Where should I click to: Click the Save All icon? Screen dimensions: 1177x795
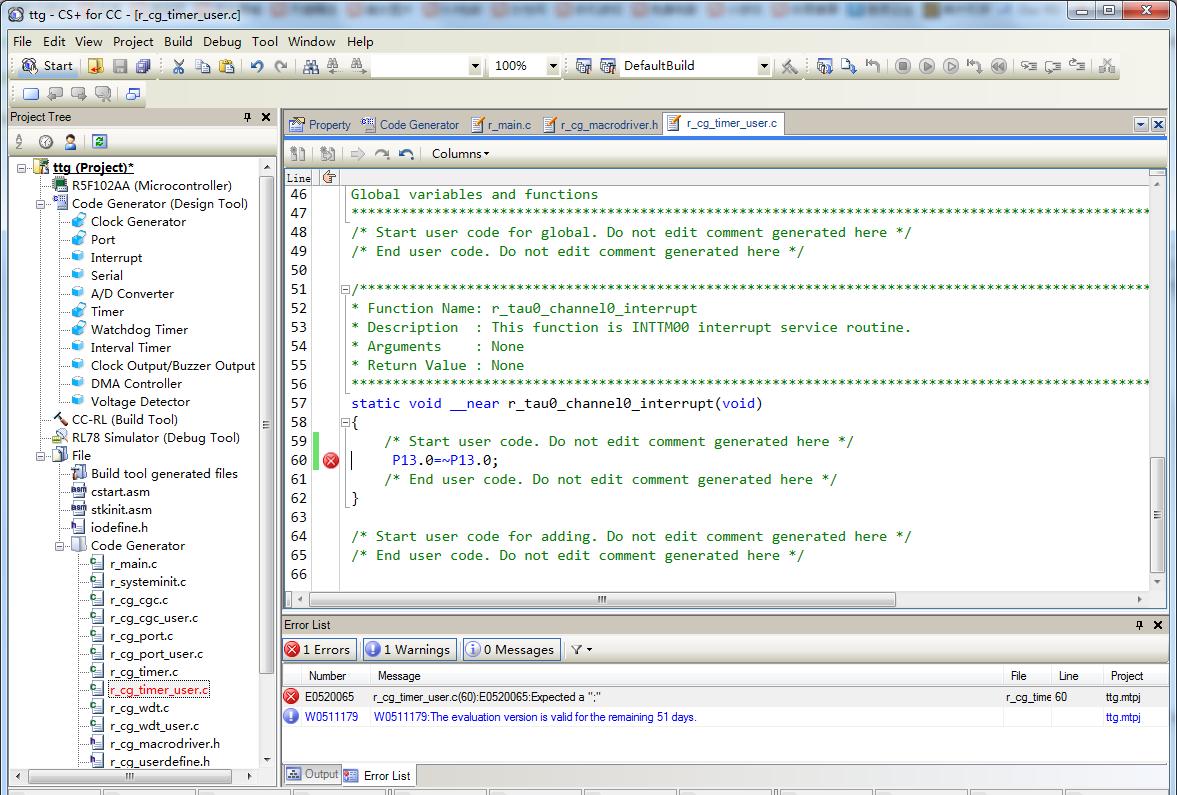[x=143, y=66]
